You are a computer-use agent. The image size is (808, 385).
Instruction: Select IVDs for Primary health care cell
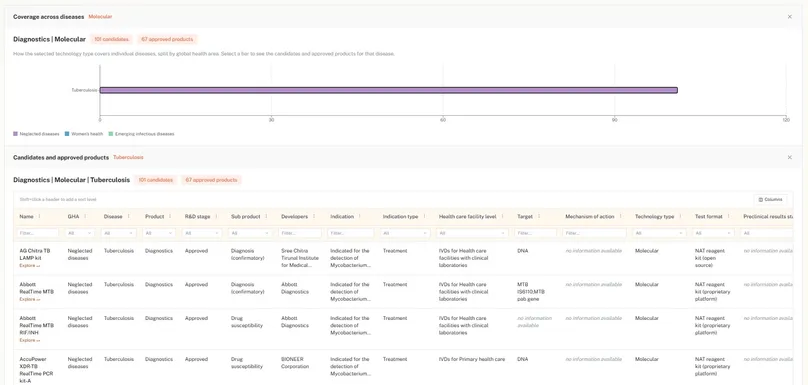pyautogui.click(x=472, y=359)
